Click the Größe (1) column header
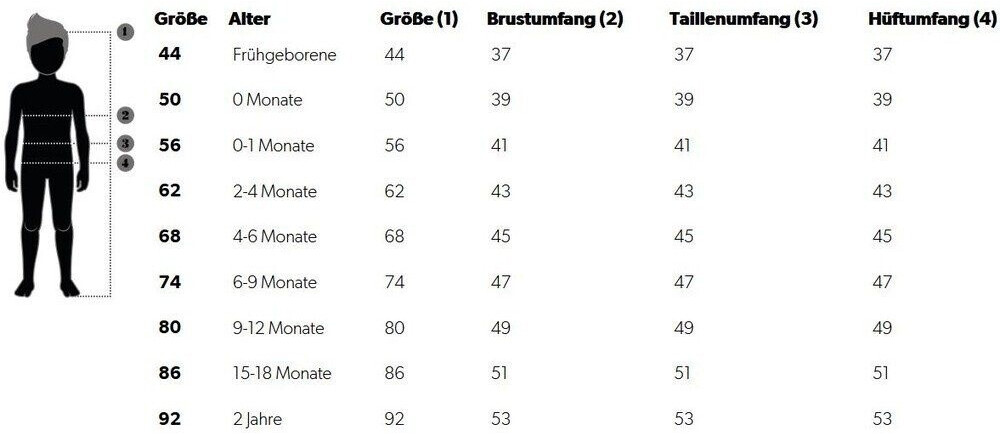The width and height of the screenshot is (1000, 434). coord(419,19)
